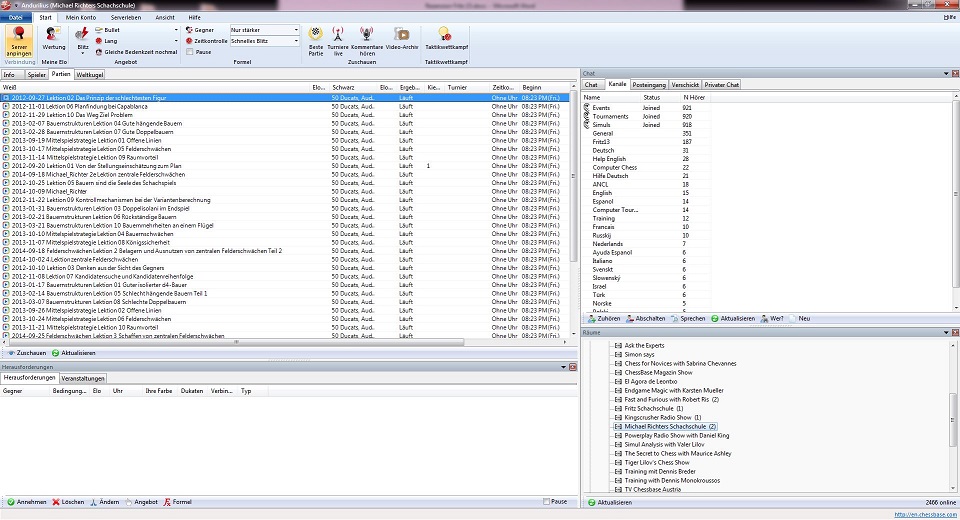Screen dimensions: 960x520
Task: Click the Server anpingen icon
Action: point(19,42)
